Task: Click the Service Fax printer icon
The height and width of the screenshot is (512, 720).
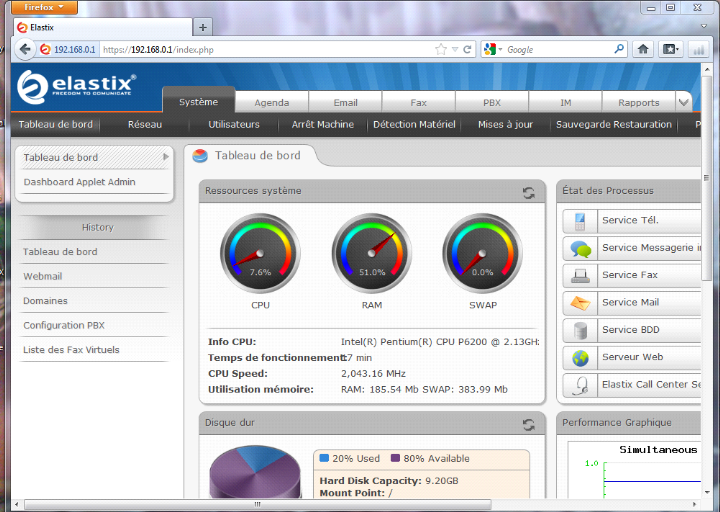Action: click(x=580, y=276)
